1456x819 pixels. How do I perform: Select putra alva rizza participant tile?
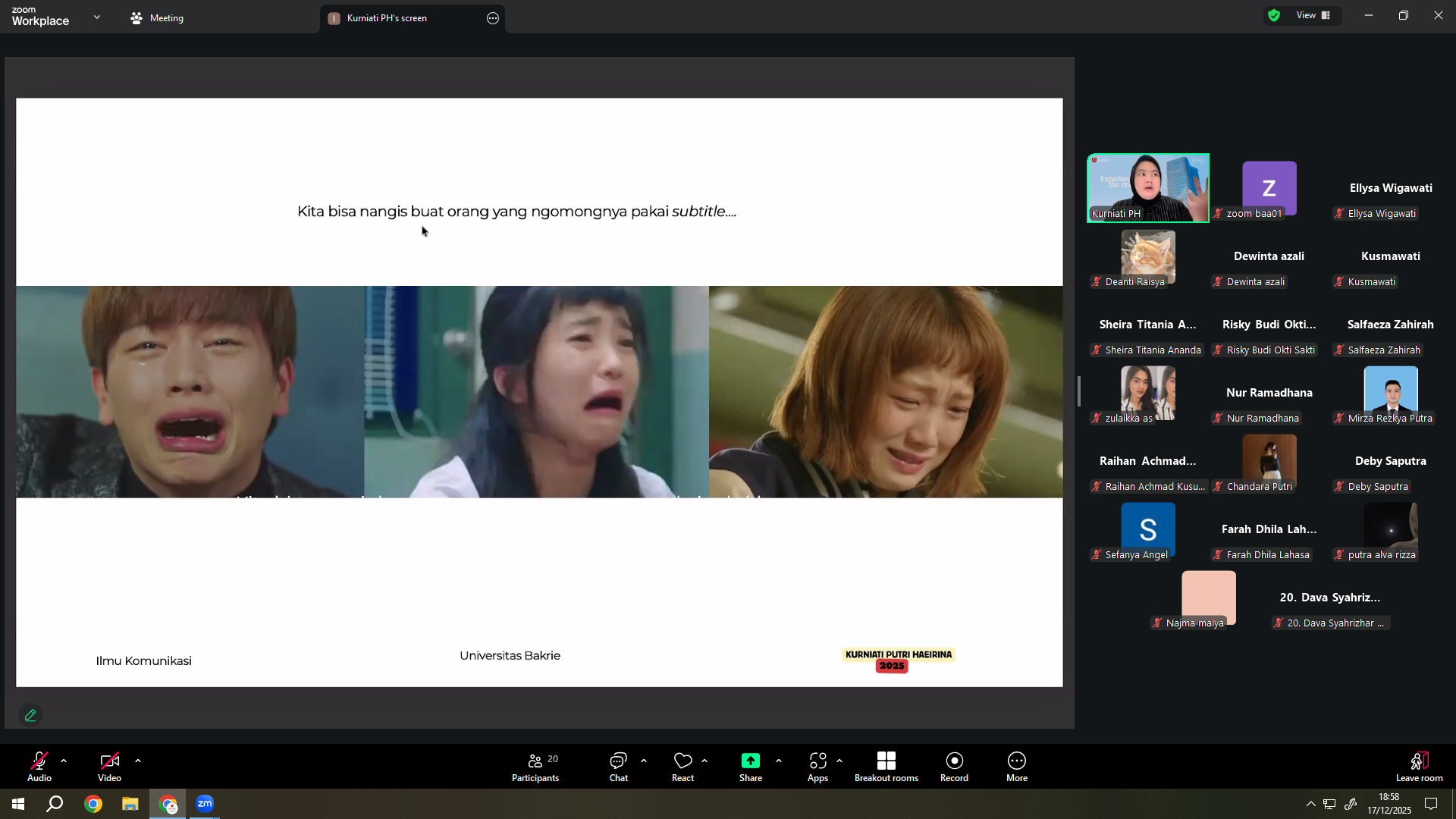[x=1391, y=529]
